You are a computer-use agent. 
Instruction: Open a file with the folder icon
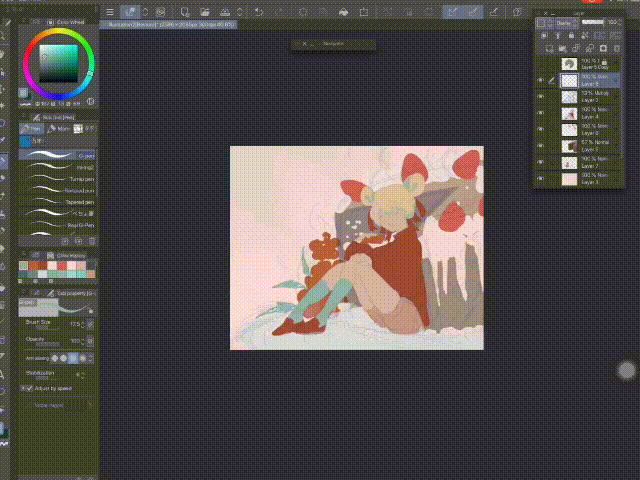pos(204,12)
